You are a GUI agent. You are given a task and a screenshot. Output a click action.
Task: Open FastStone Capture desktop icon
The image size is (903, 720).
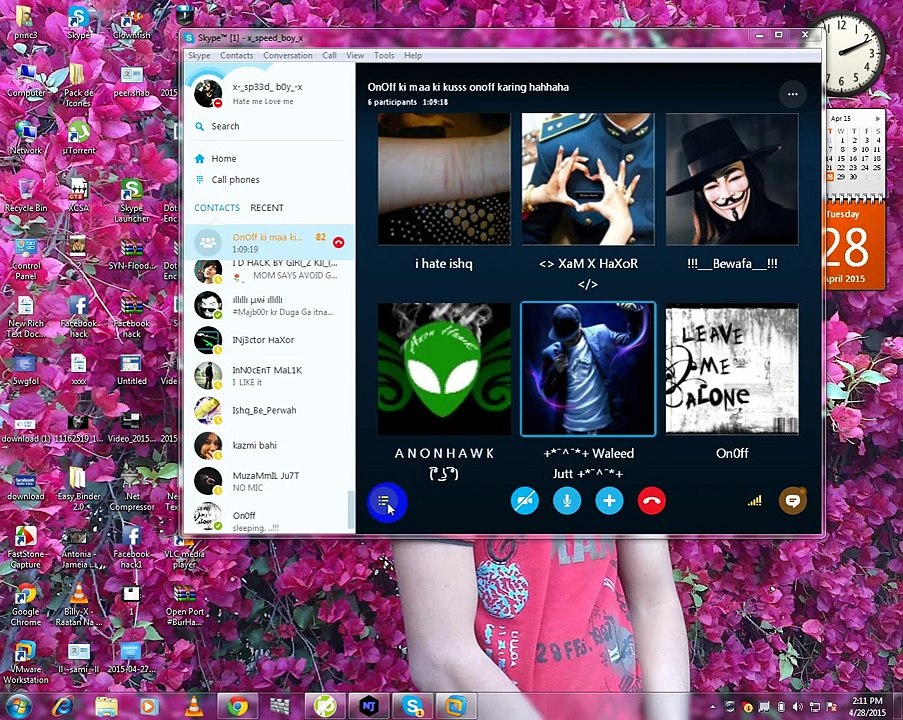[x=26, y=547]
